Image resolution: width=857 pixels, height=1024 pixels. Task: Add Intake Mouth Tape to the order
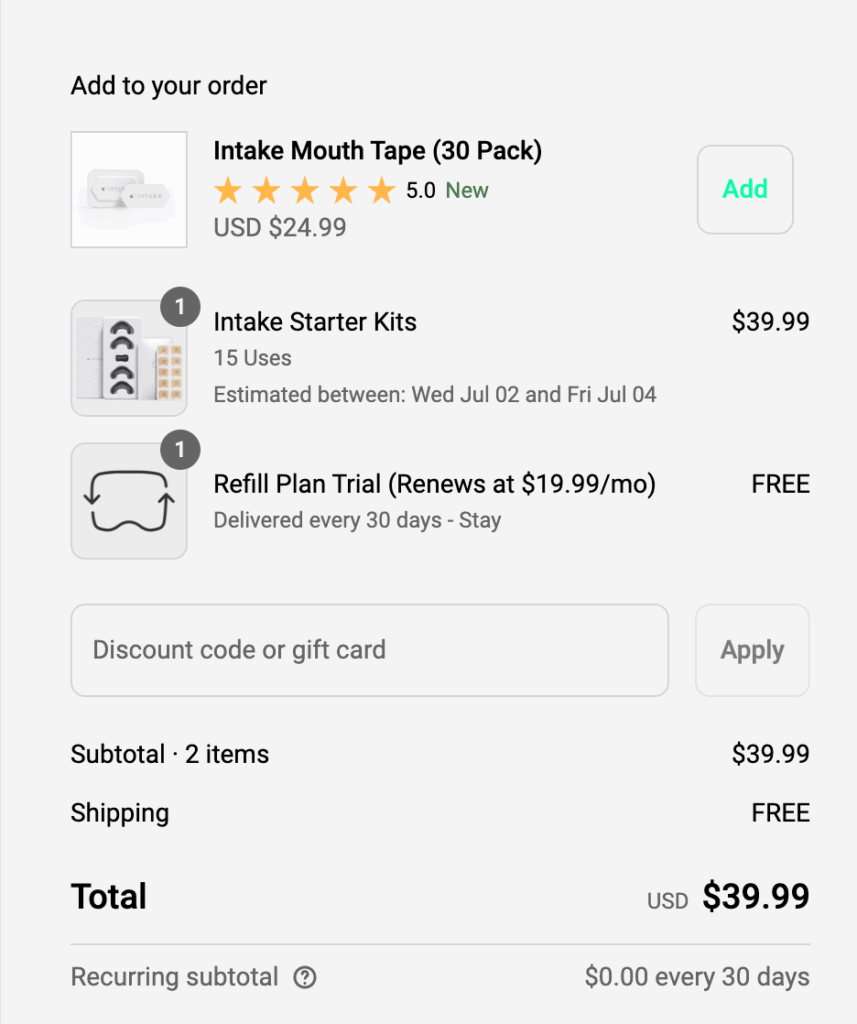pyautogui.click(x=745, y=189)
